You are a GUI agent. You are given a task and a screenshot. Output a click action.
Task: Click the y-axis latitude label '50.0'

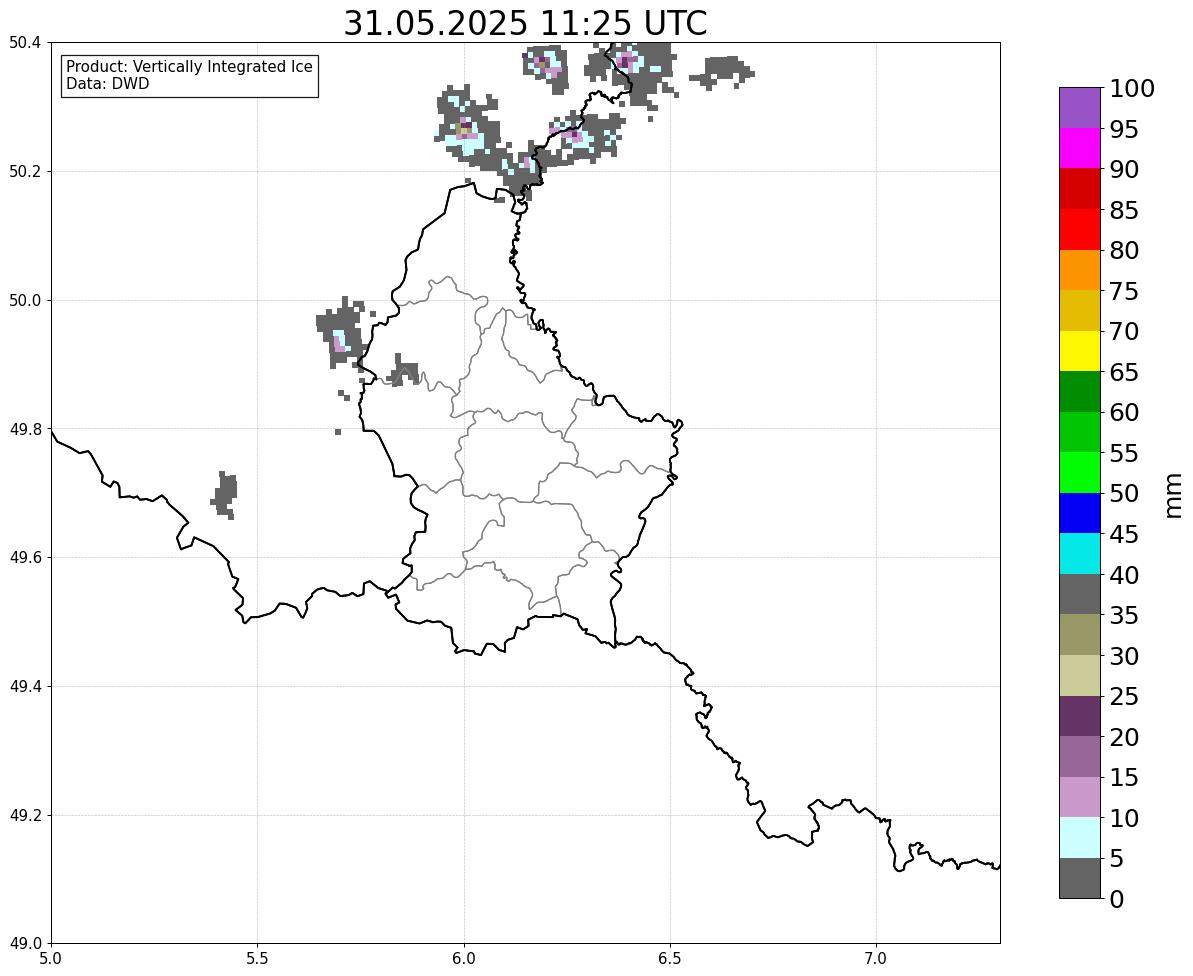point(24,300)
